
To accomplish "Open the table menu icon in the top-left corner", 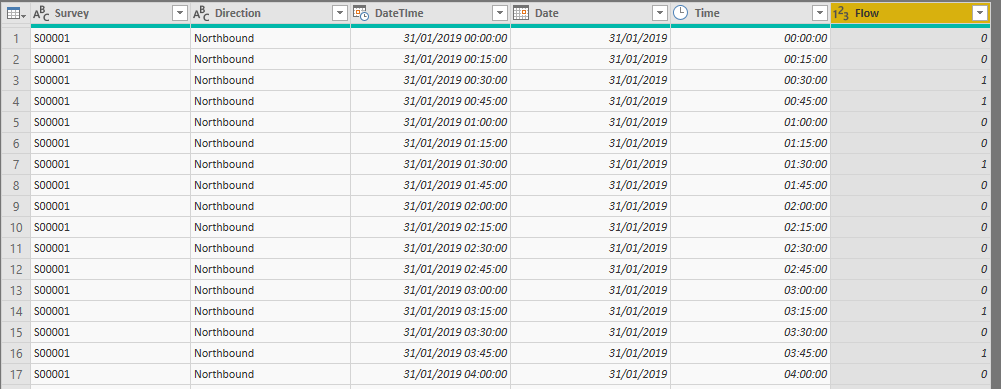I will (x=15, y=13).
